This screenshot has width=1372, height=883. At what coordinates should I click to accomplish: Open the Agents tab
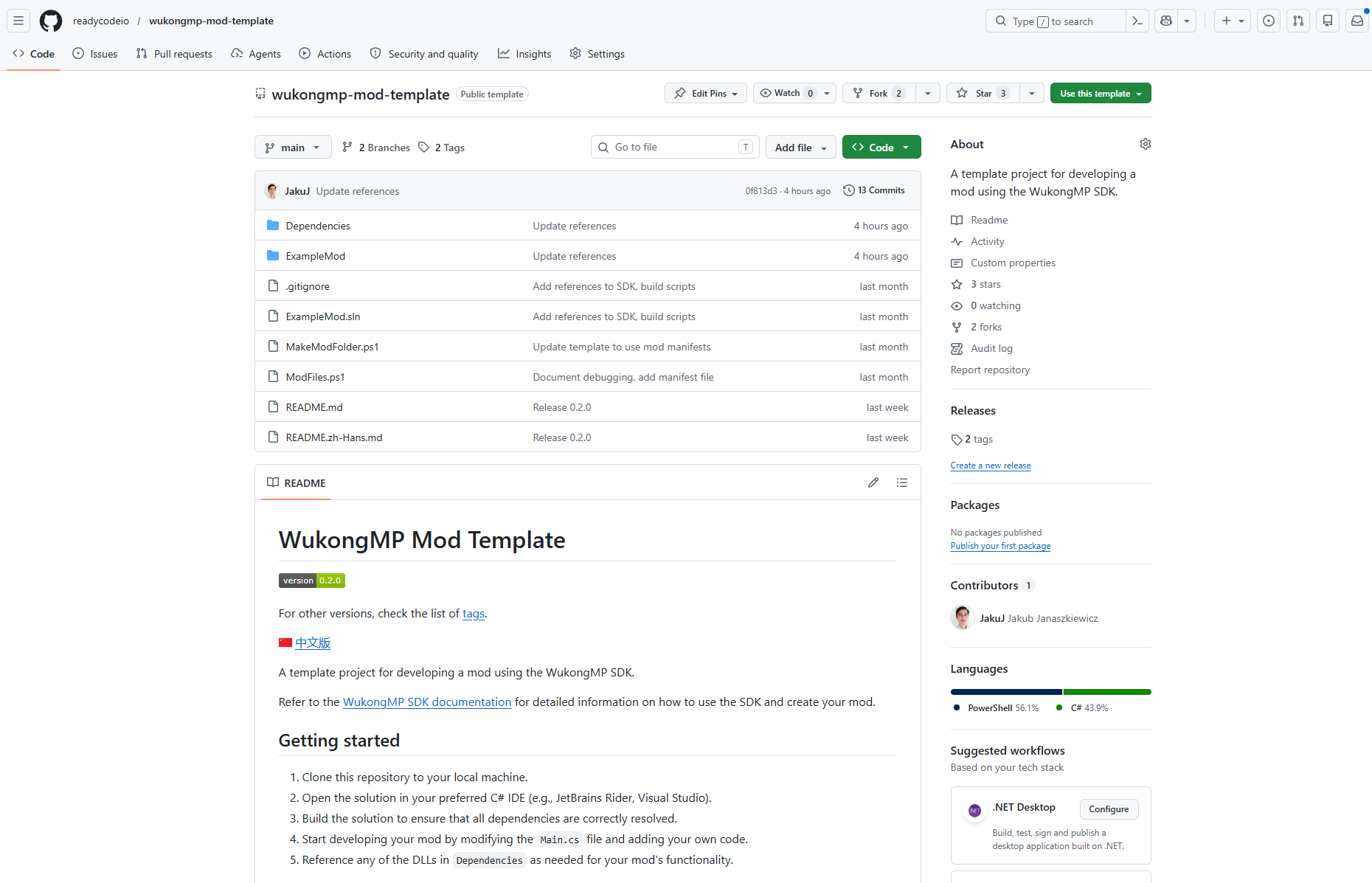(x=256, y=54)
